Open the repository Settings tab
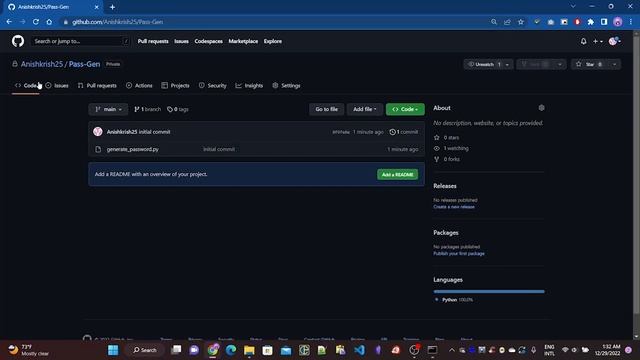 click(287, 85)
